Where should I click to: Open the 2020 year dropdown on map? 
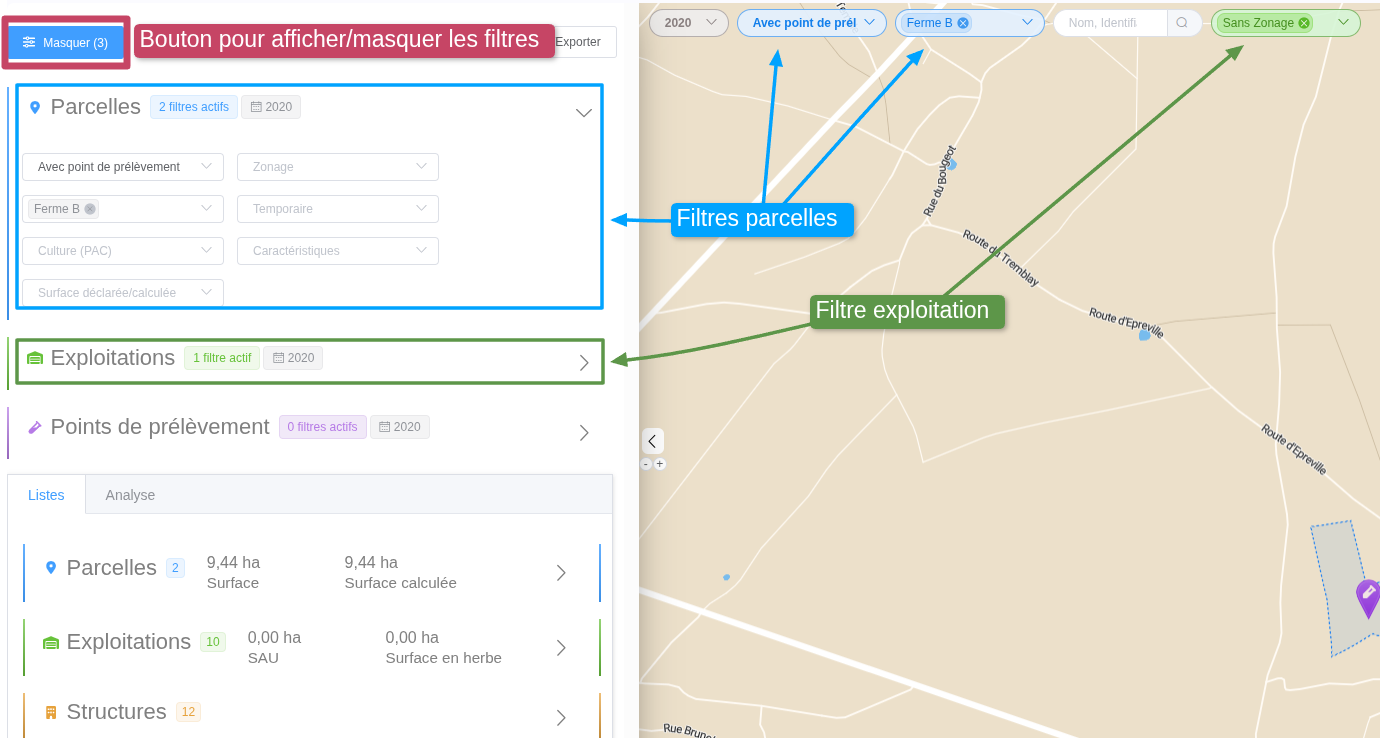click(688, 23)
